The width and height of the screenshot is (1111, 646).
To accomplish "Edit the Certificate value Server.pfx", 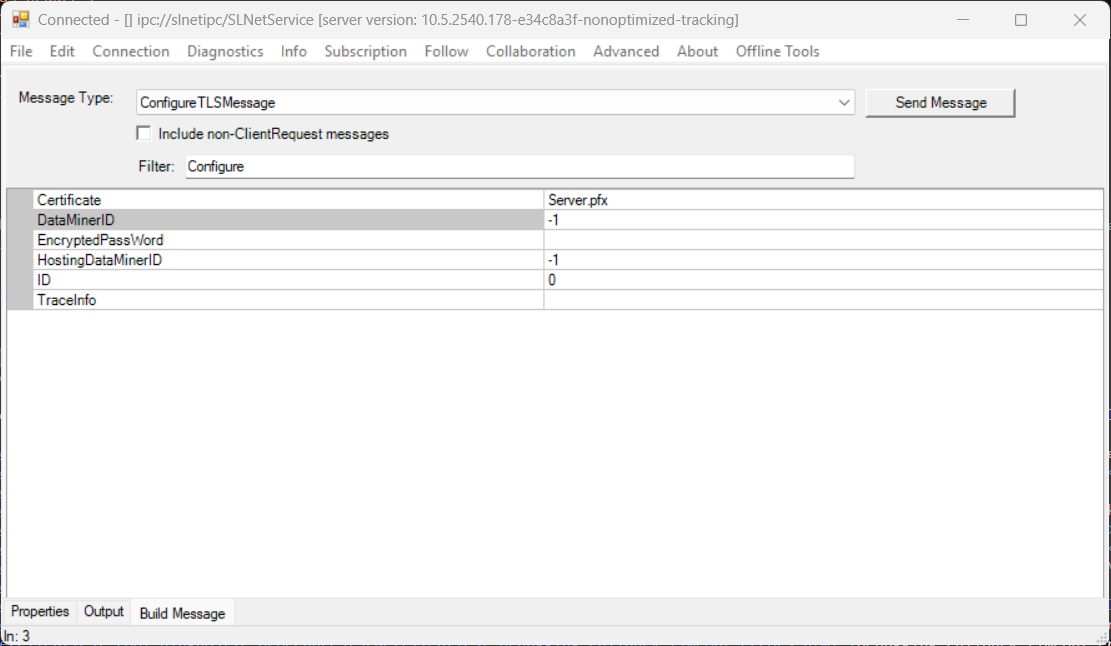I will click(822, 200).
